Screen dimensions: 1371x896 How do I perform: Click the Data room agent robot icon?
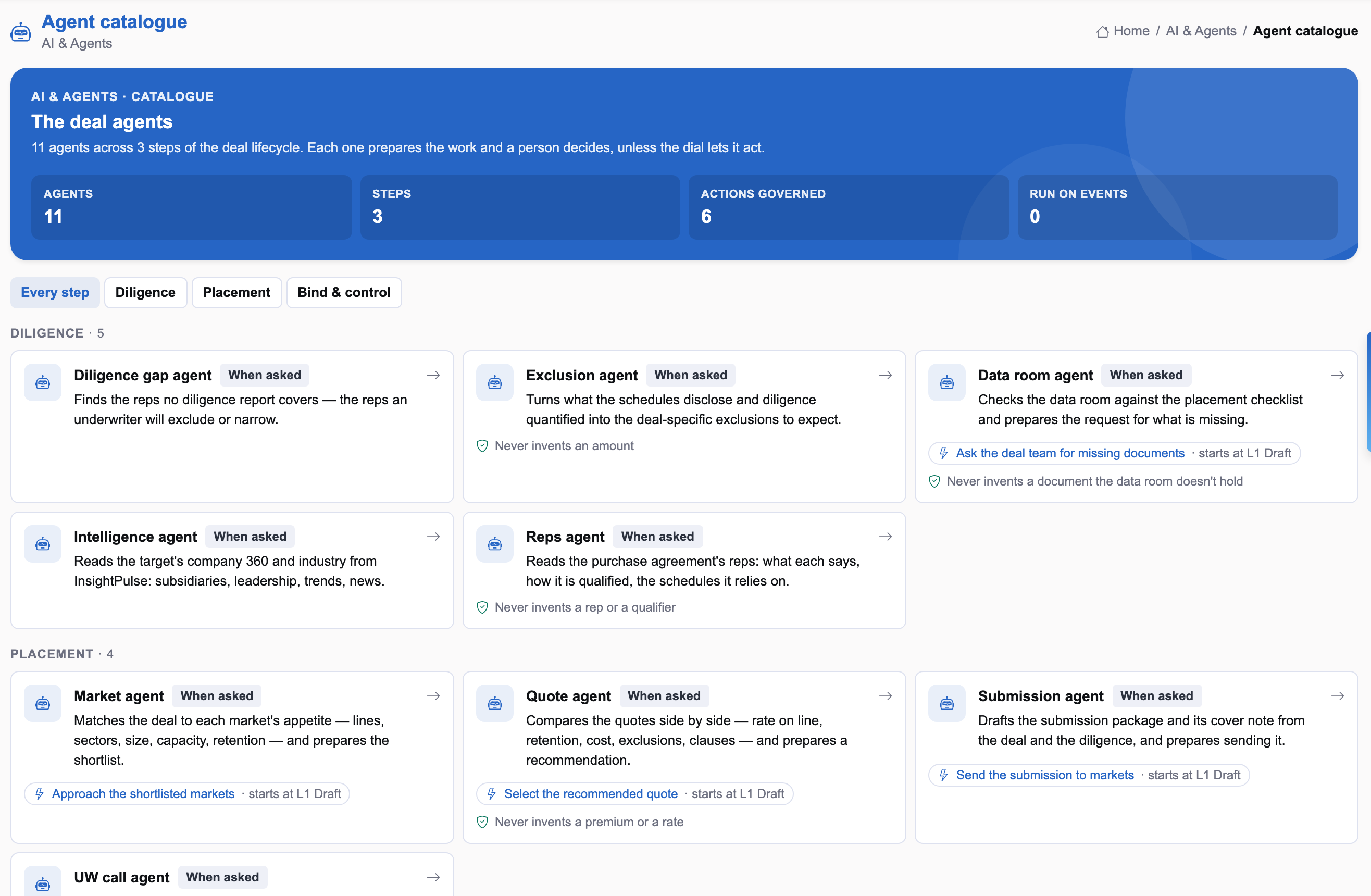coord(946,382)
